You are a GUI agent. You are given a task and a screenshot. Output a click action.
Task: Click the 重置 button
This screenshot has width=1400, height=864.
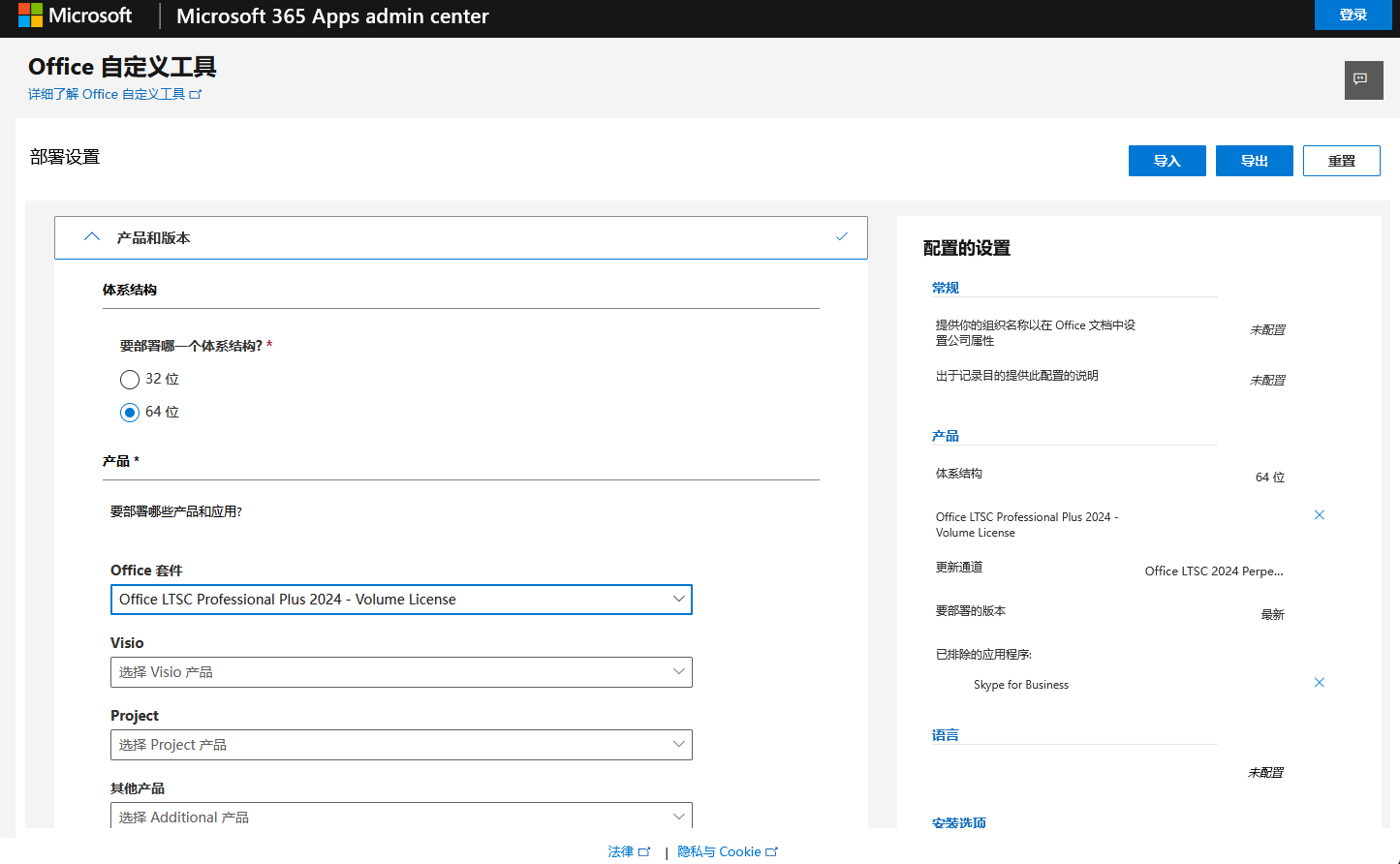[x=1342, y=161]
